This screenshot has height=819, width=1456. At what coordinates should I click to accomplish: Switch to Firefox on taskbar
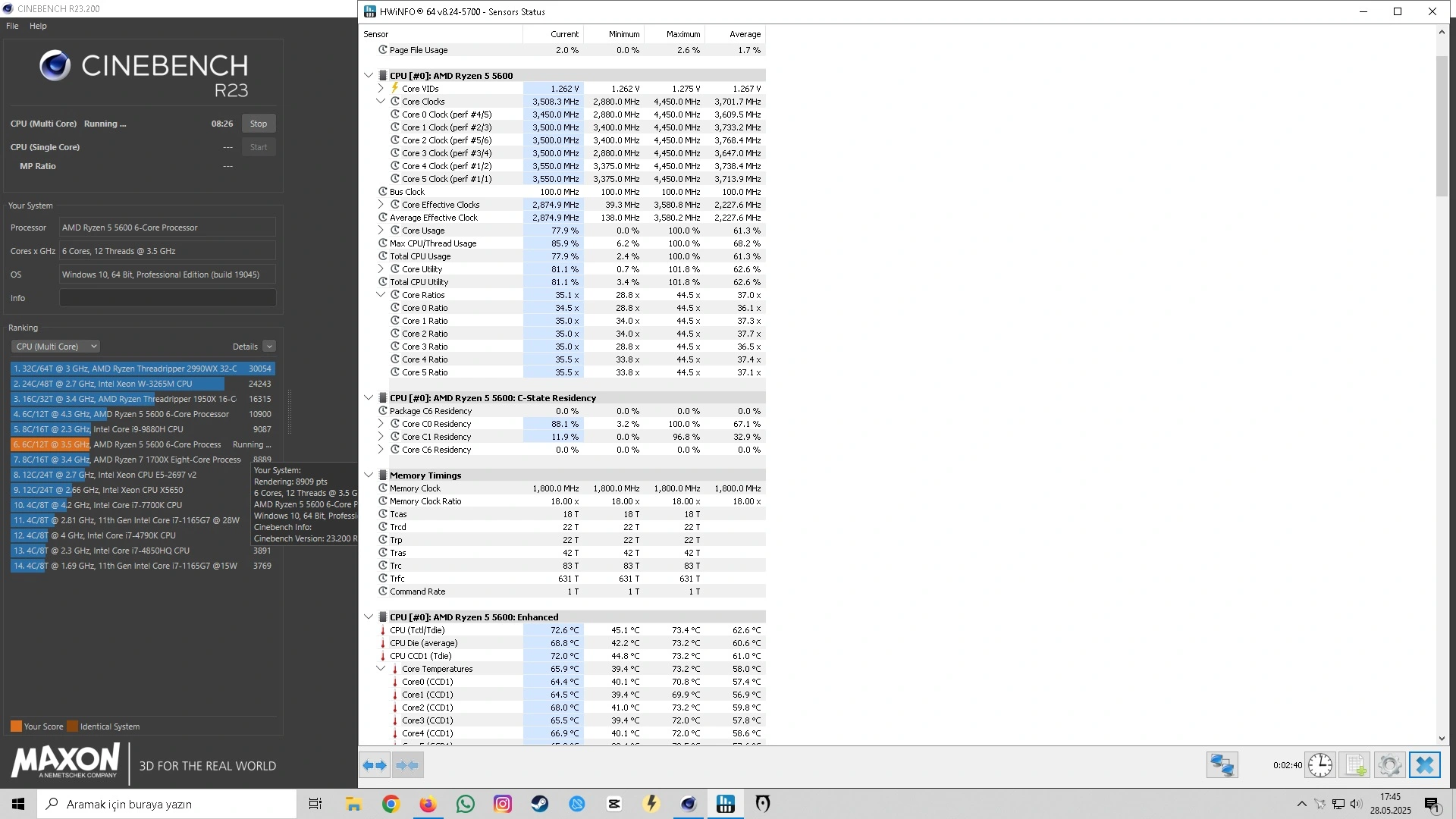[428, 804]
